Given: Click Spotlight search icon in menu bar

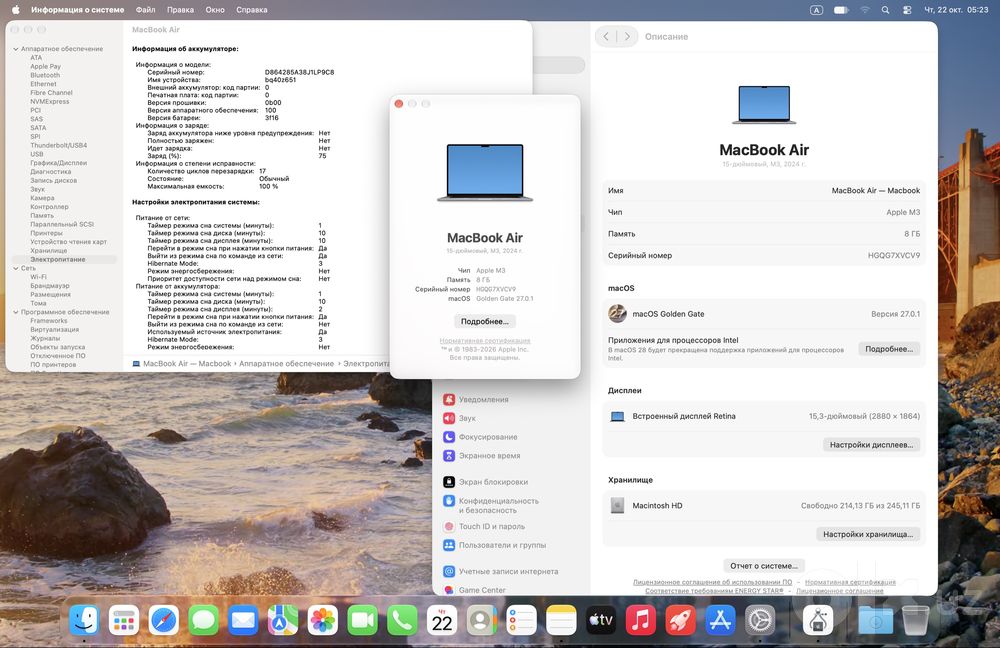Looking at the screenshot, I should 885,10.
